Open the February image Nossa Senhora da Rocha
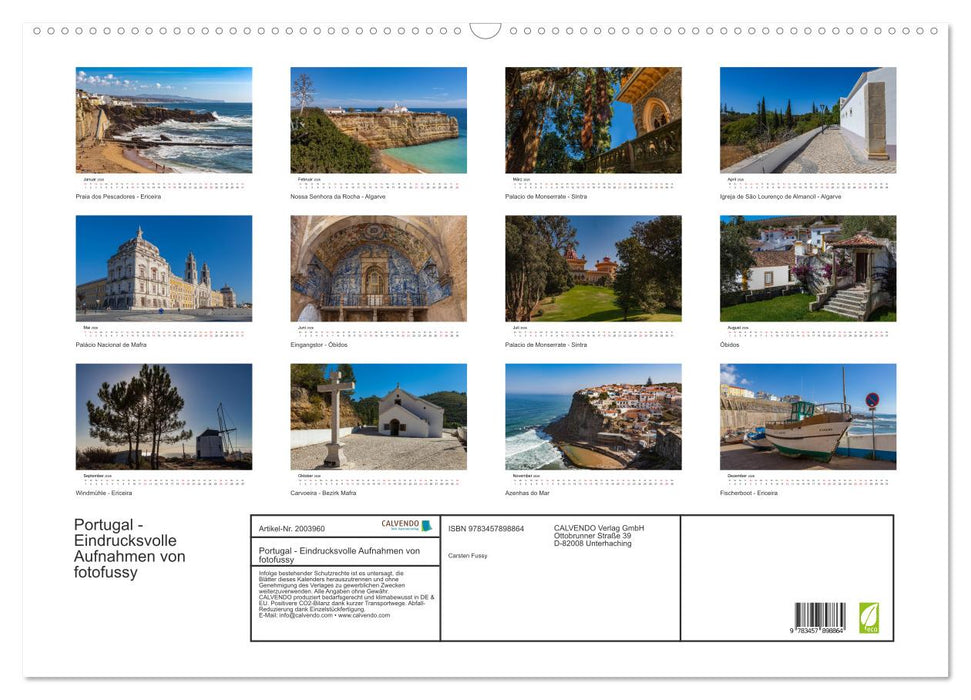Viewport: 971px width, 700px height. click(377, 120)
